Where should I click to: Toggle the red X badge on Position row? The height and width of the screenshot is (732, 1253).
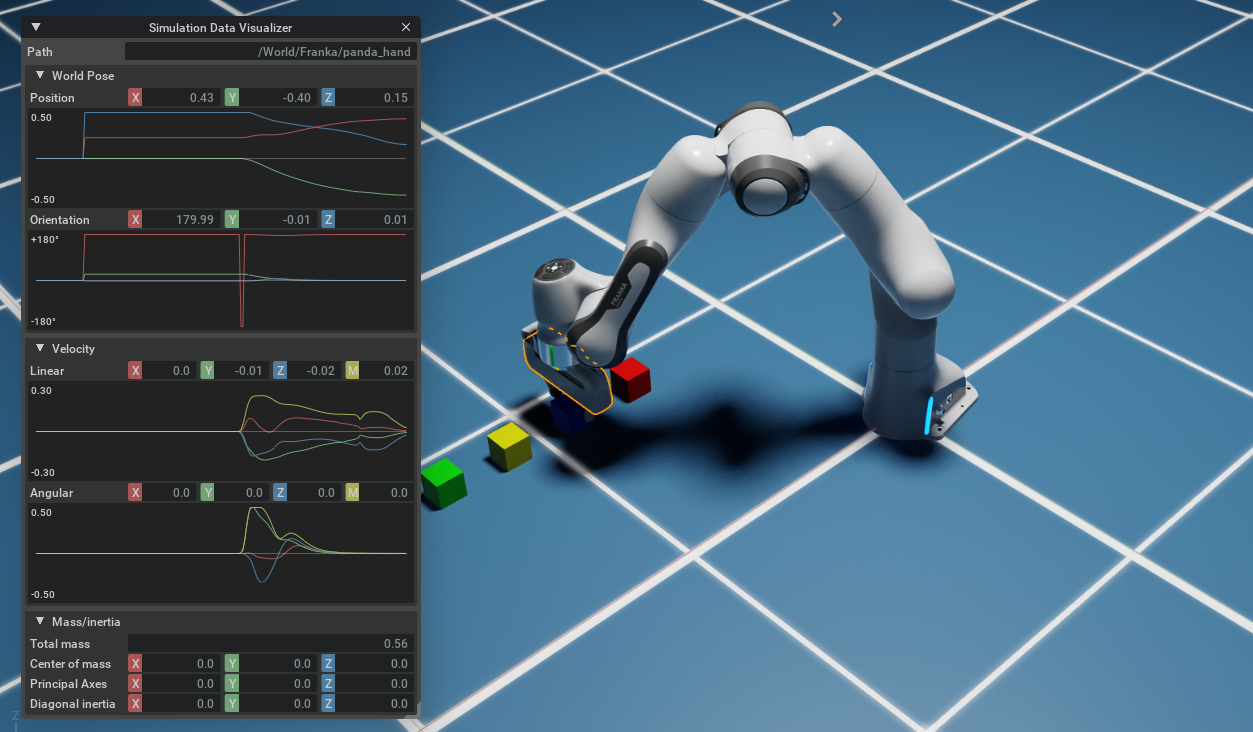point(135,97)
